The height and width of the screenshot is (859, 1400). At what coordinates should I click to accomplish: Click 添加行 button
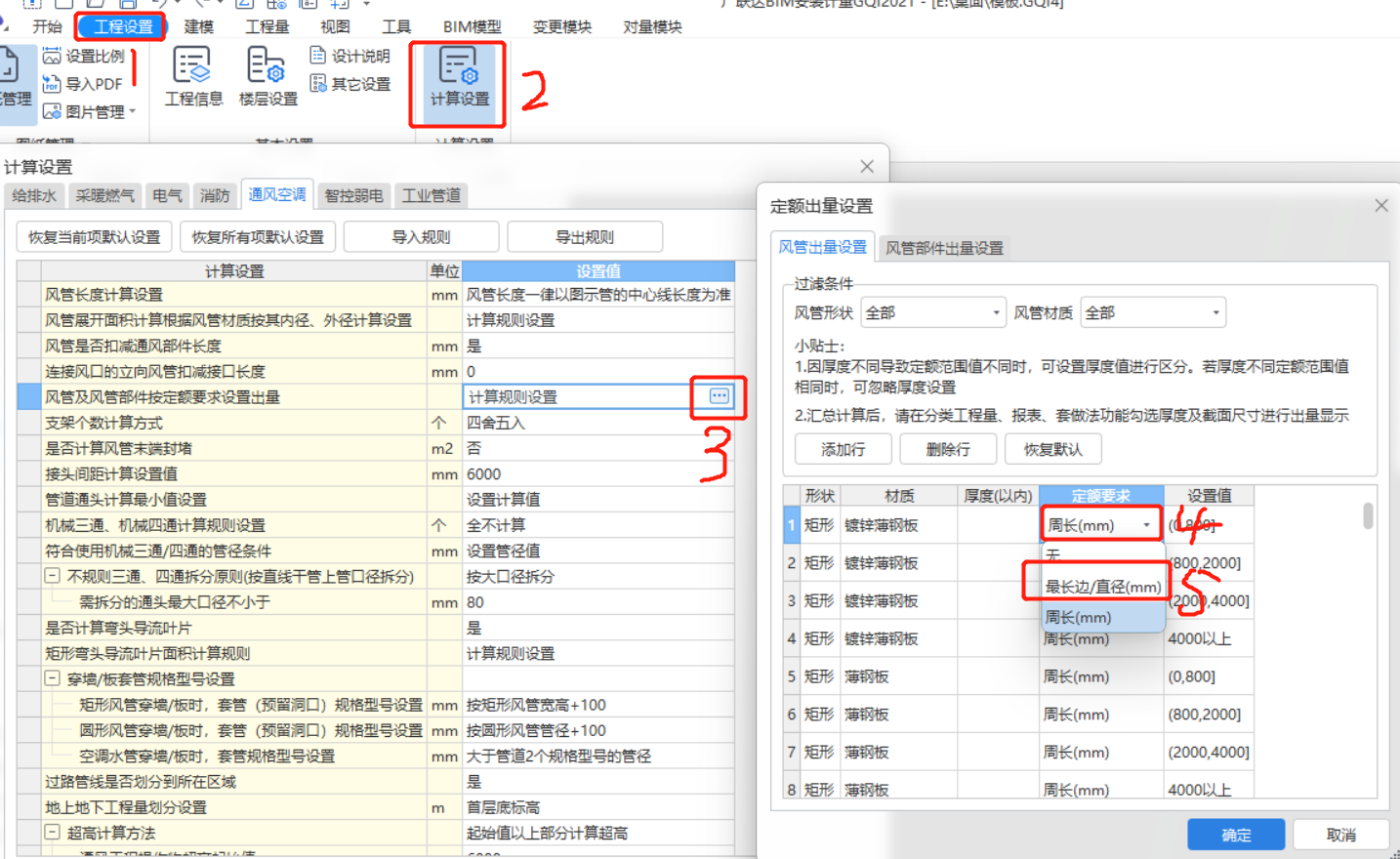point(844,449)
